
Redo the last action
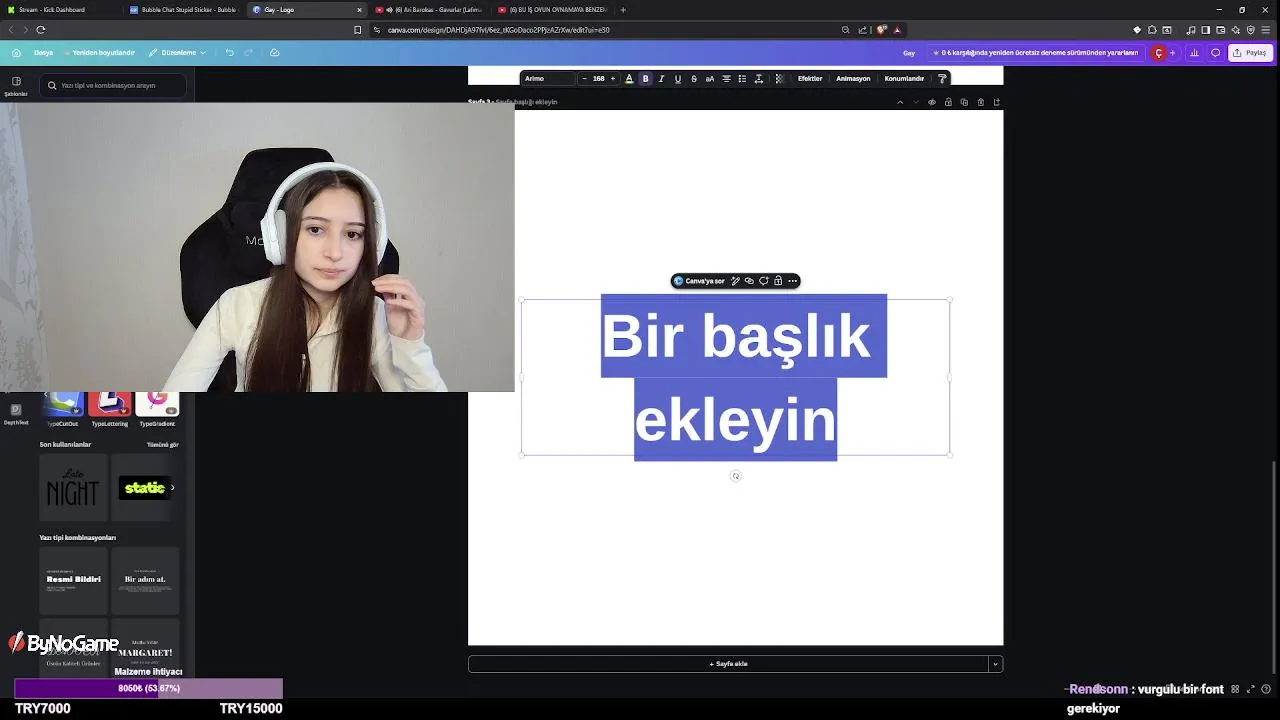pos(248,53)
